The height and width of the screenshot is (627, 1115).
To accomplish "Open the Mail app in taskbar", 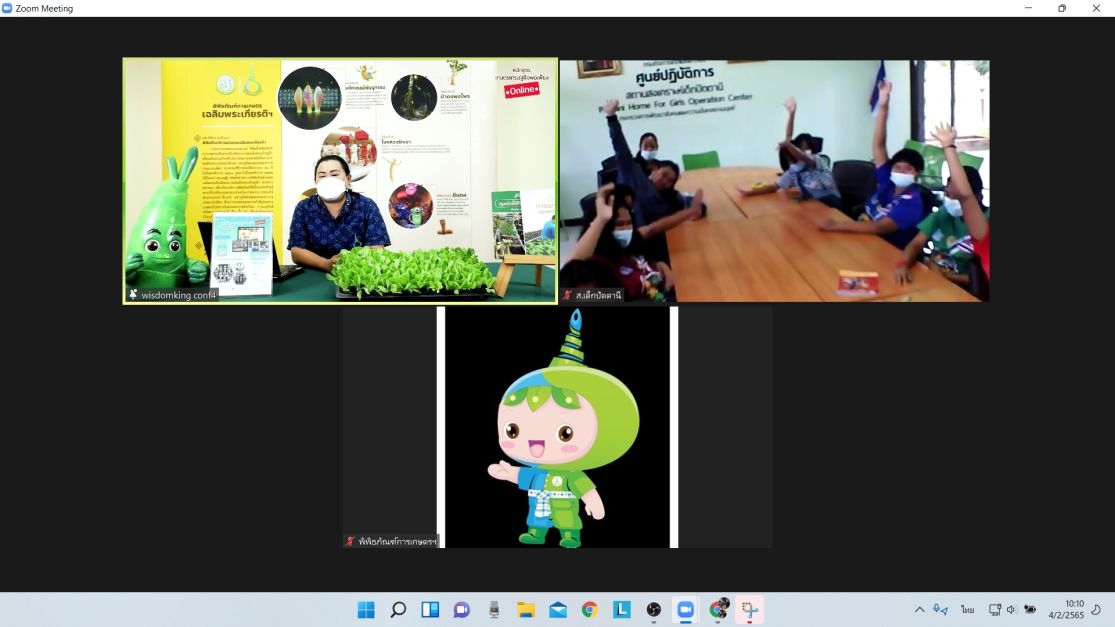I will click(x=558, y=610).
